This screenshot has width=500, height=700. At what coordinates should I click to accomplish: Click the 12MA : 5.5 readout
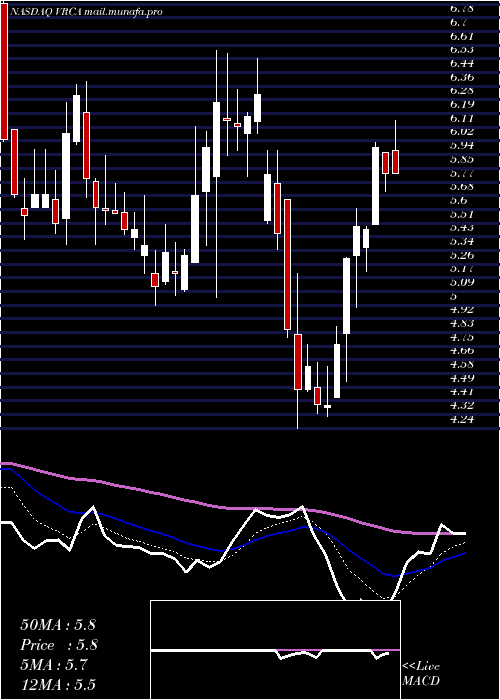[58, 685]
